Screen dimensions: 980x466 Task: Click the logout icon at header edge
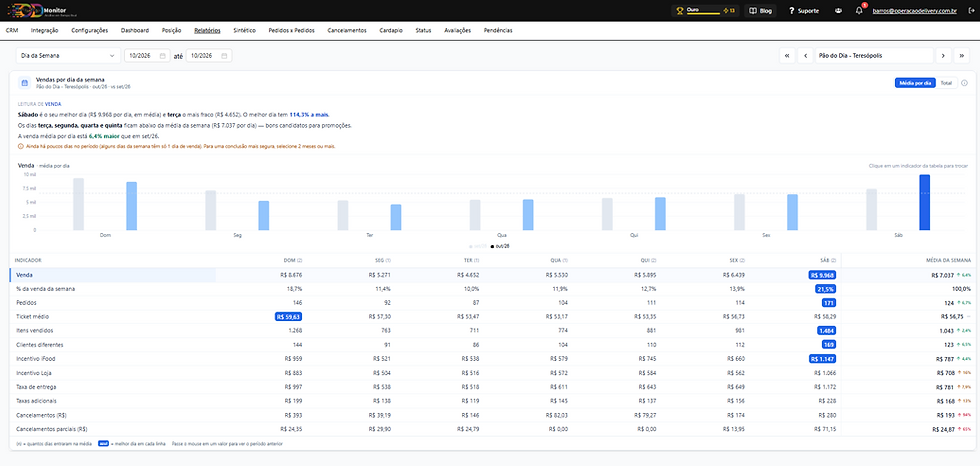coord(971,11)
